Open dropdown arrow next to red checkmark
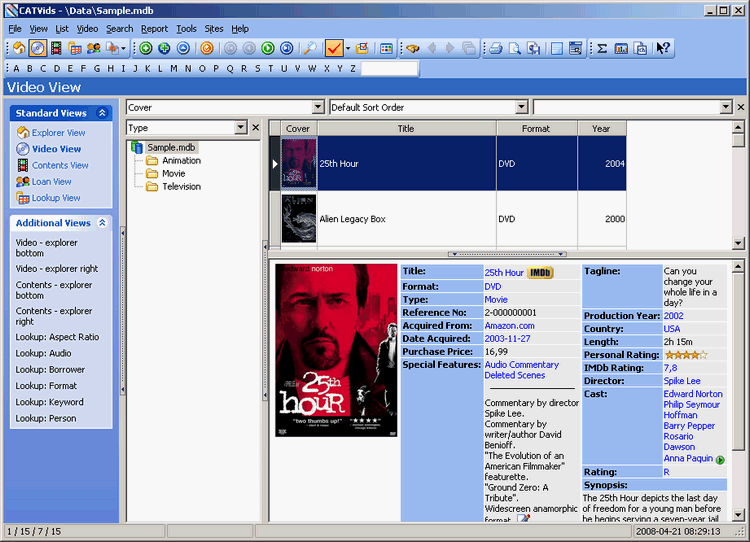 (x=348, y=48)
